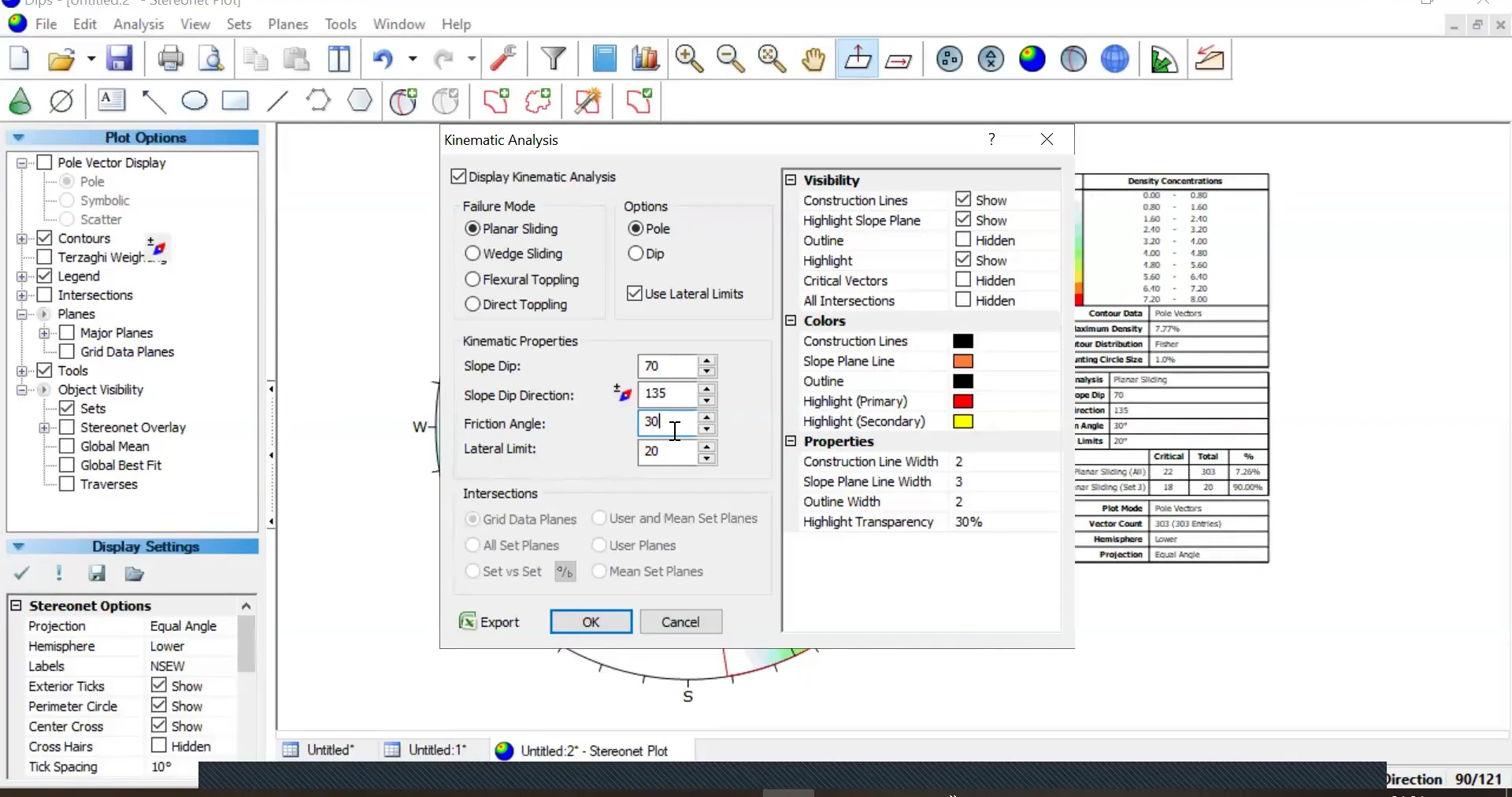Click the Open folder toolbar icon
Screen dimensions: 1512x797
click(x=61, y=59)
